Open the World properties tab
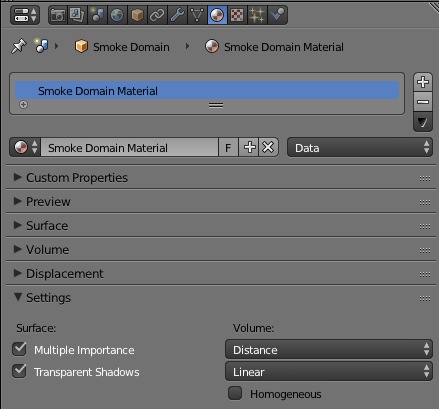This screenshot has width=439, height=409. tap(117, 15)
